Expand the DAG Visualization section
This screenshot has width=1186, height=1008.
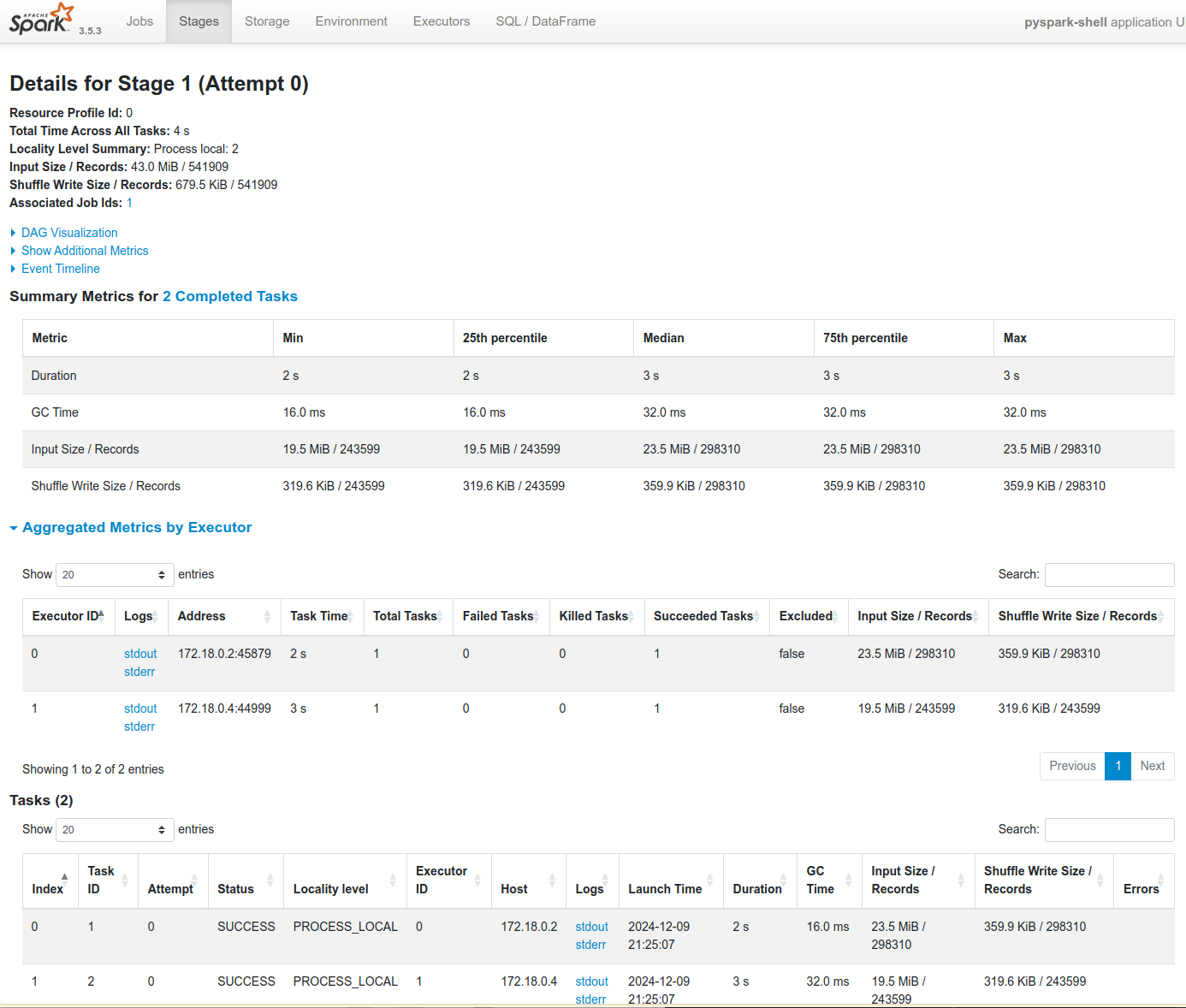pyautogui.click(x=69, y=233)
